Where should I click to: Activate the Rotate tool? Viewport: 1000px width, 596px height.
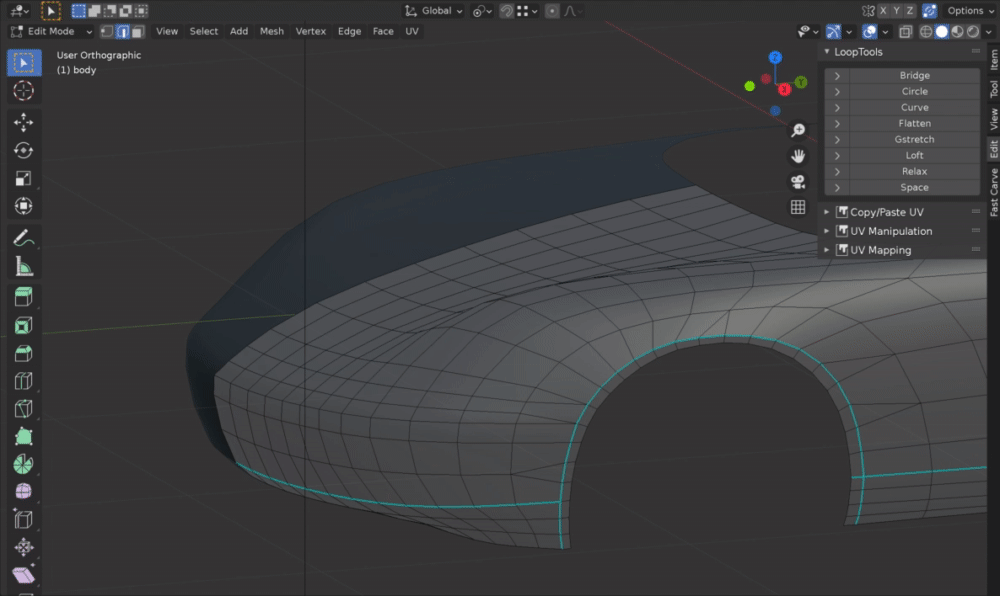[x=24, y=150]
